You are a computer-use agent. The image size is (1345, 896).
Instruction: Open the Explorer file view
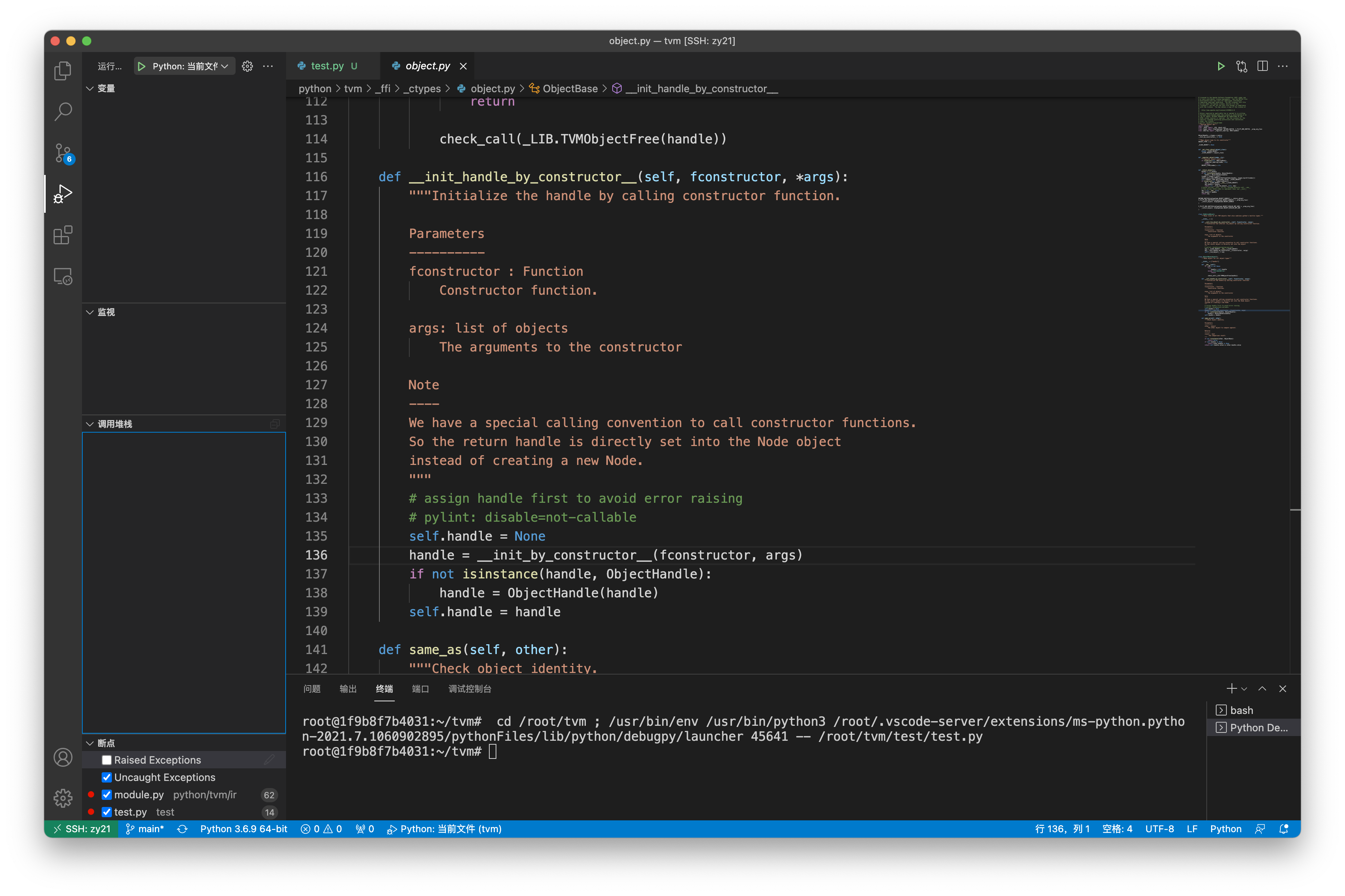pyautogui.click(x=63, y=70)
